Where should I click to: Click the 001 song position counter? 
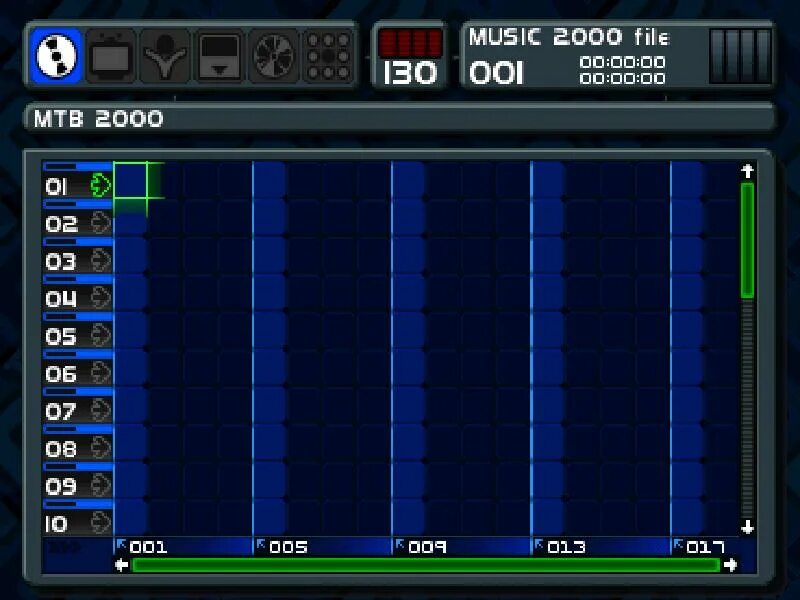(x=496, y=73)
